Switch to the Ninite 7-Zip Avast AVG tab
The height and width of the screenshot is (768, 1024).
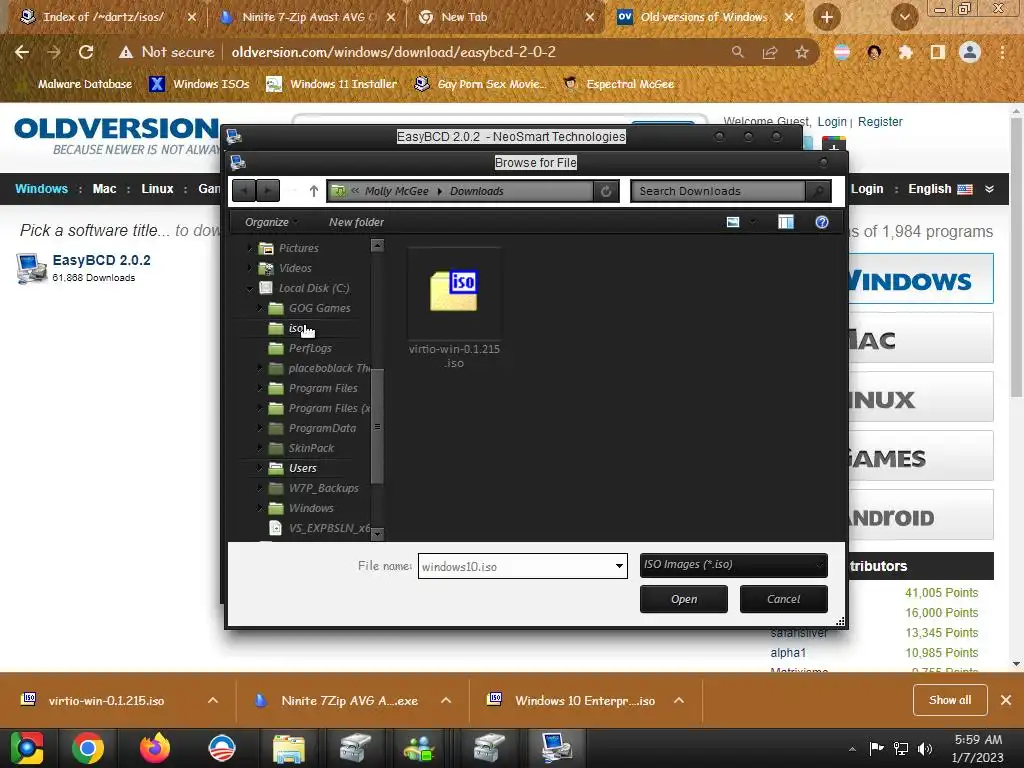point(308,17)
